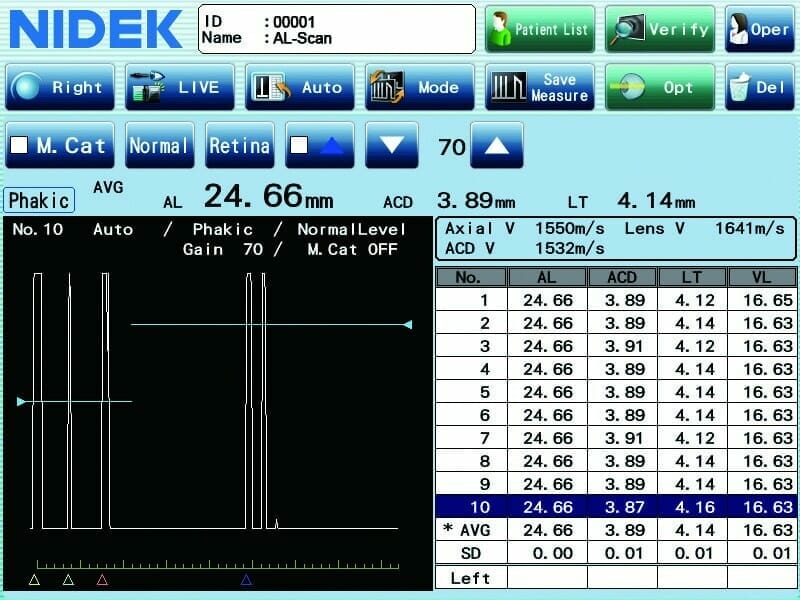This screenshot has width=800, height=600.
Task: Start LIVE measurement mode
Action: pos(180,87)
